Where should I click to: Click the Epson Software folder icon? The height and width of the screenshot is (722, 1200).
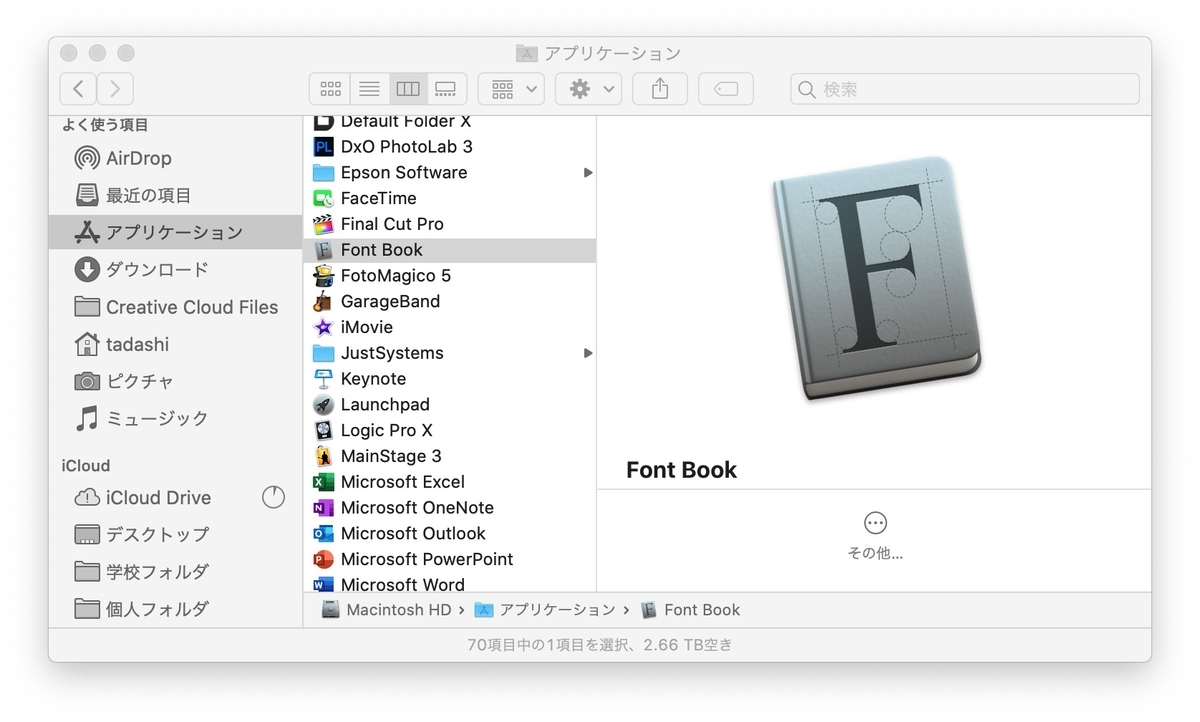tap(323, 172)
